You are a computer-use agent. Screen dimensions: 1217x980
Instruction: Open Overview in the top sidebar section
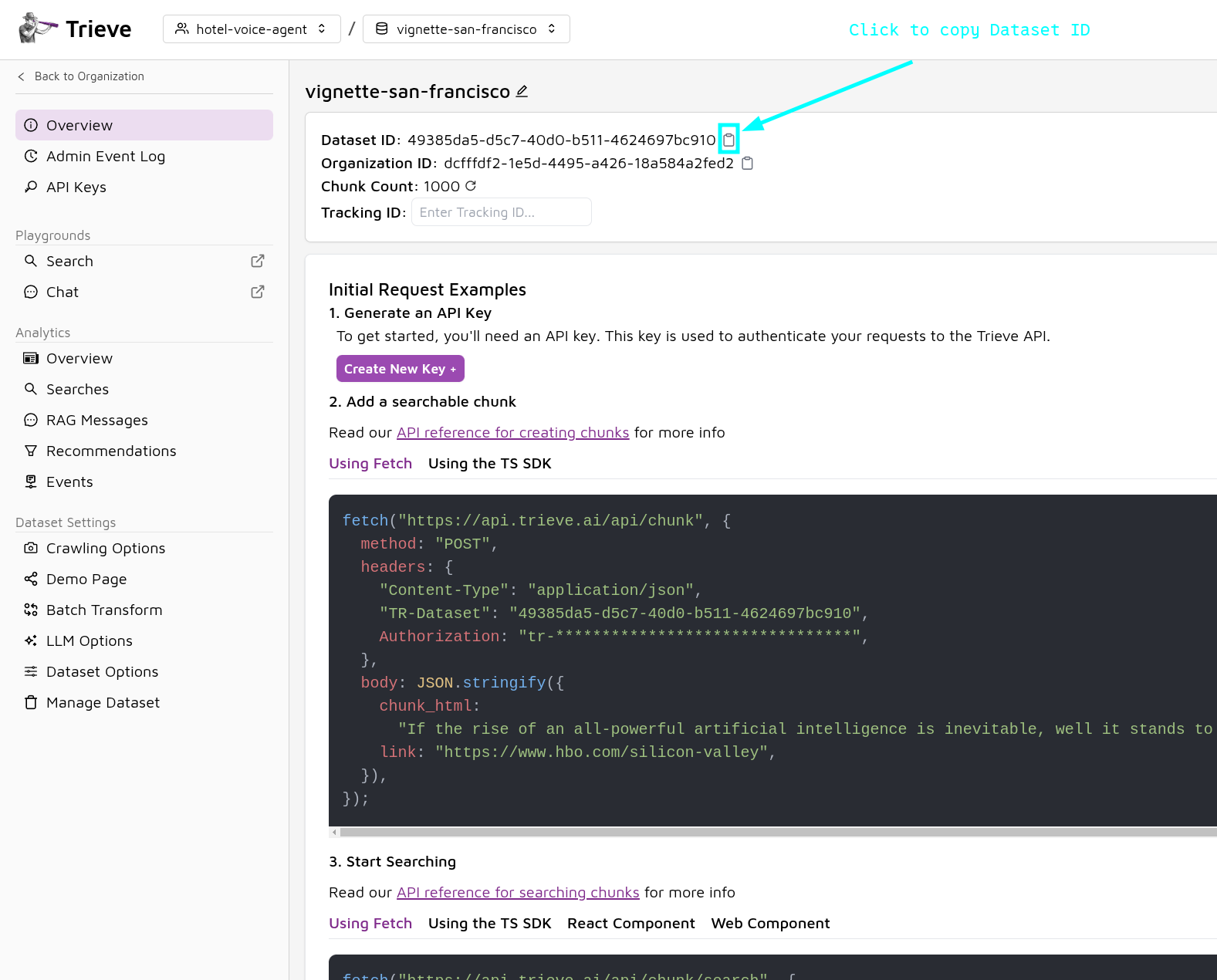[144, 125]
